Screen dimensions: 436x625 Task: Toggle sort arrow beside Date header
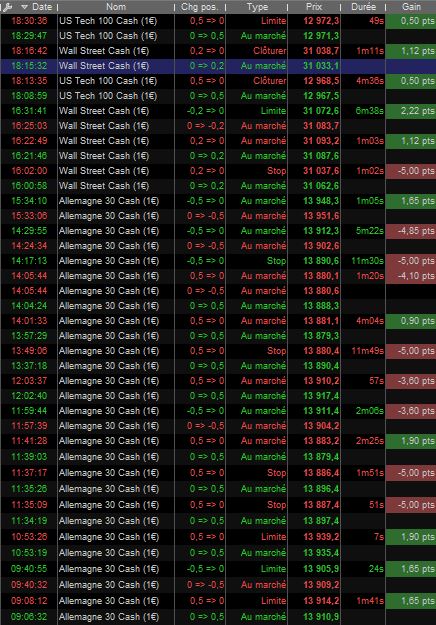pos(25,7)
